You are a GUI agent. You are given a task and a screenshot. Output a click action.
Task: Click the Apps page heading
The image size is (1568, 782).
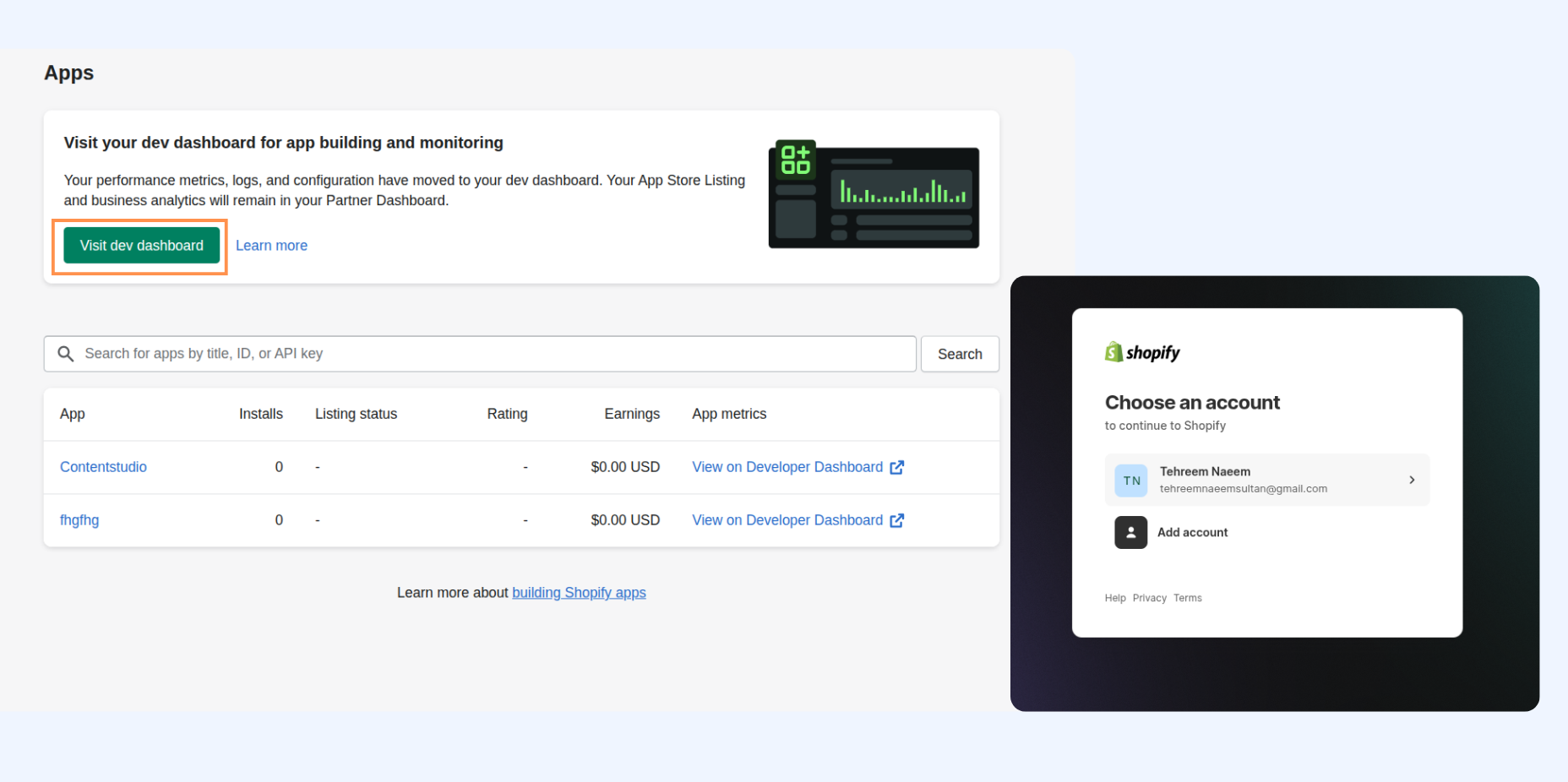pos(69,73)
